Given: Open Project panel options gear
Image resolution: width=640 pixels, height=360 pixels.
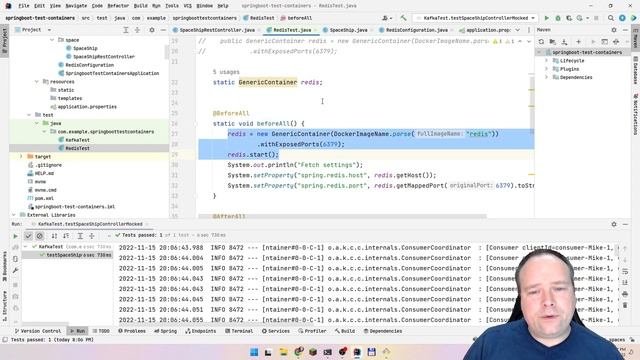Looking at the screenshot, I should (x=152, y=30).
